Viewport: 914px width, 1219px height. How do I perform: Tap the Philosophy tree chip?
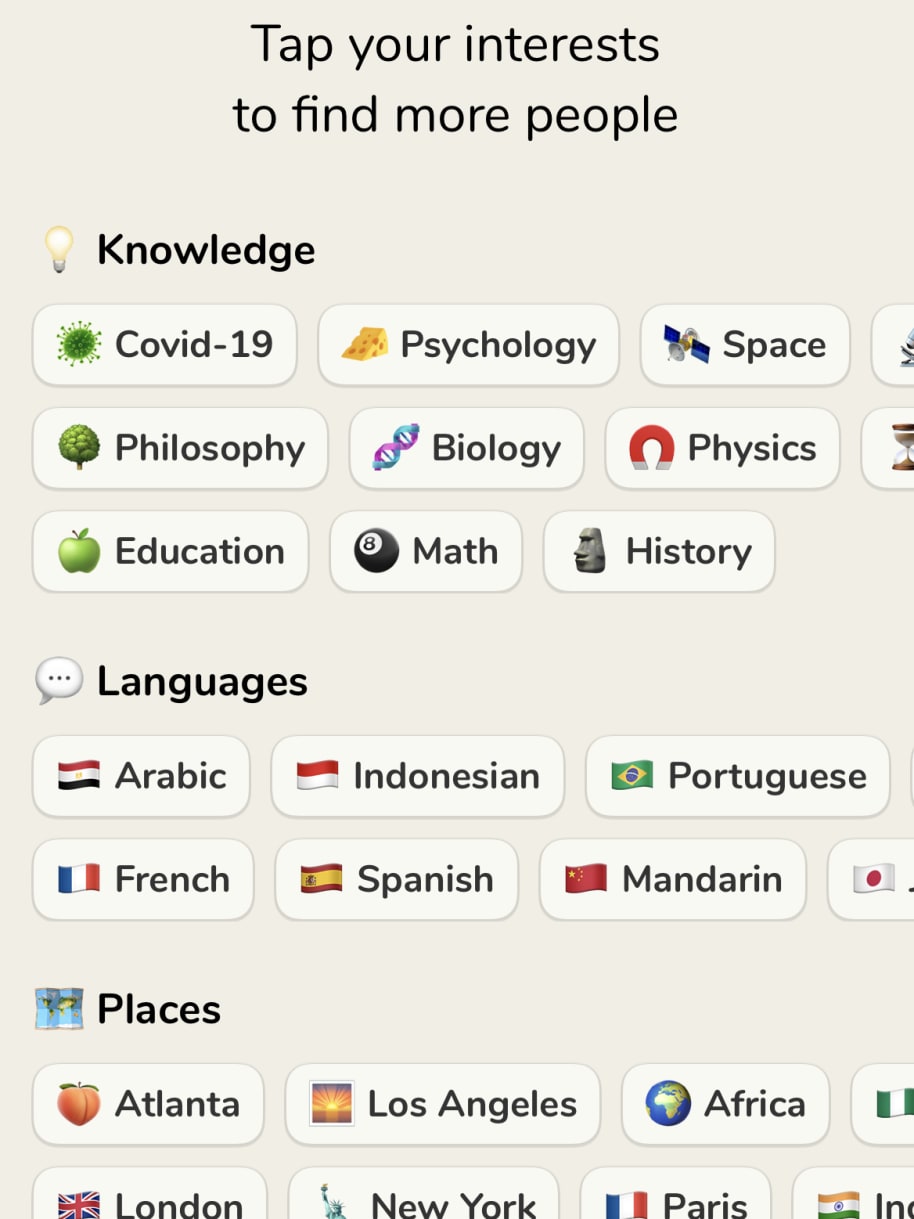(180, 448)
